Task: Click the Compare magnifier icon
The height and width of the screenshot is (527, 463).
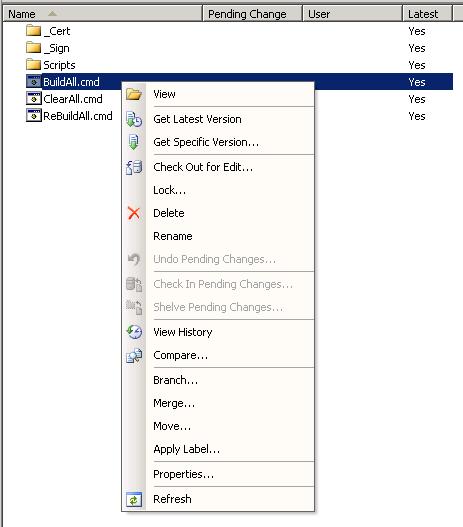Action: tap(134, 356)
